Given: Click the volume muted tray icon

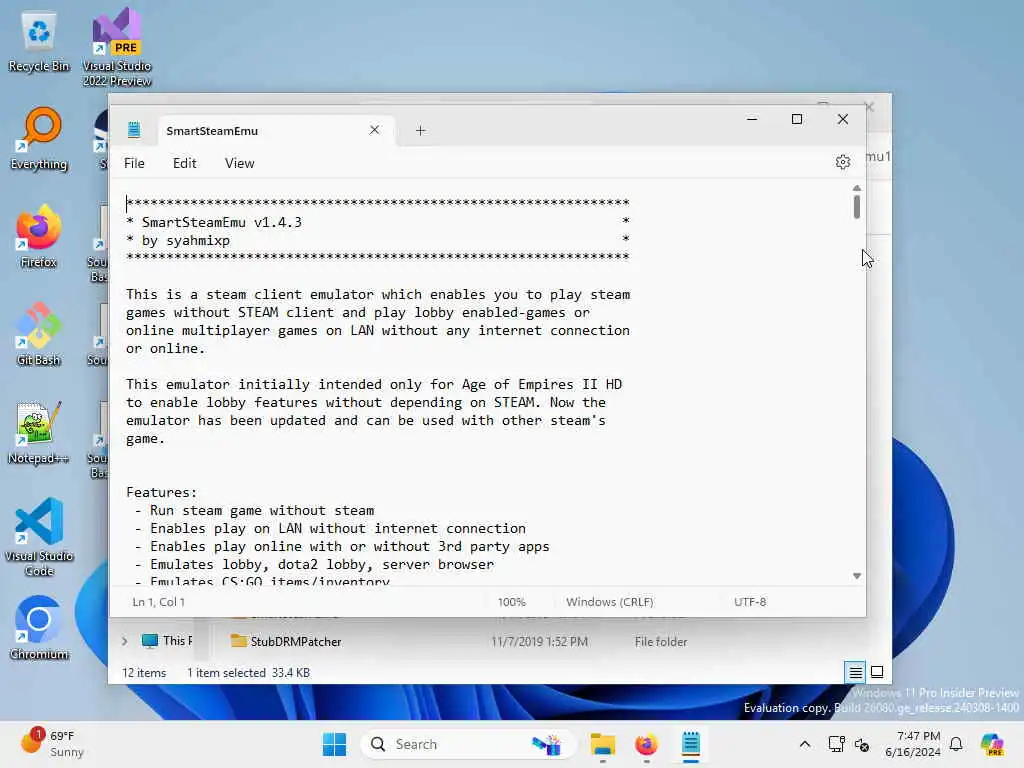Looking at the screenshot, I should tap(862, 744).
